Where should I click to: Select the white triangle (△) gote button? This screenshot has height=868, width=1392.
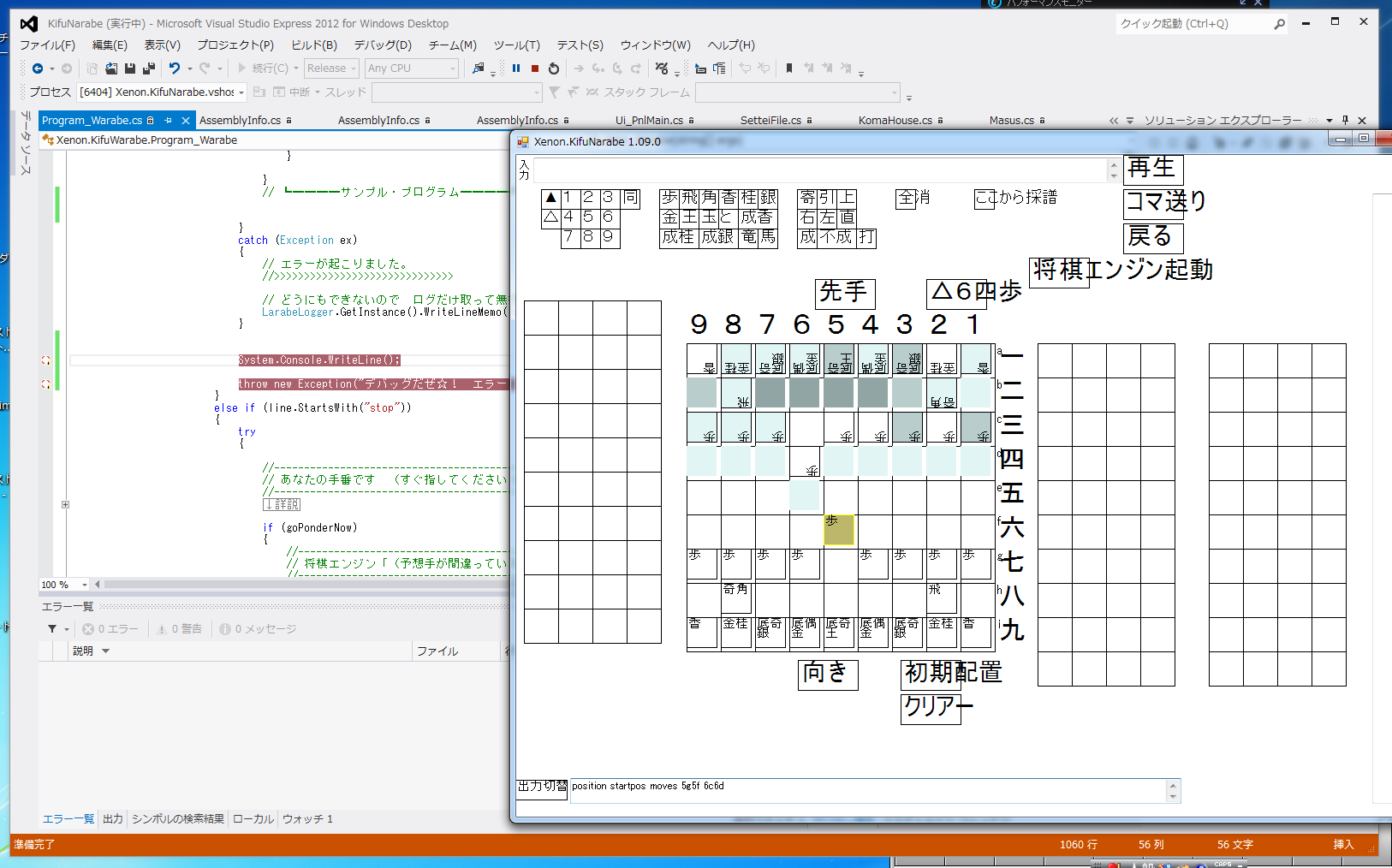pyautogui.click(x=551, y=217)
